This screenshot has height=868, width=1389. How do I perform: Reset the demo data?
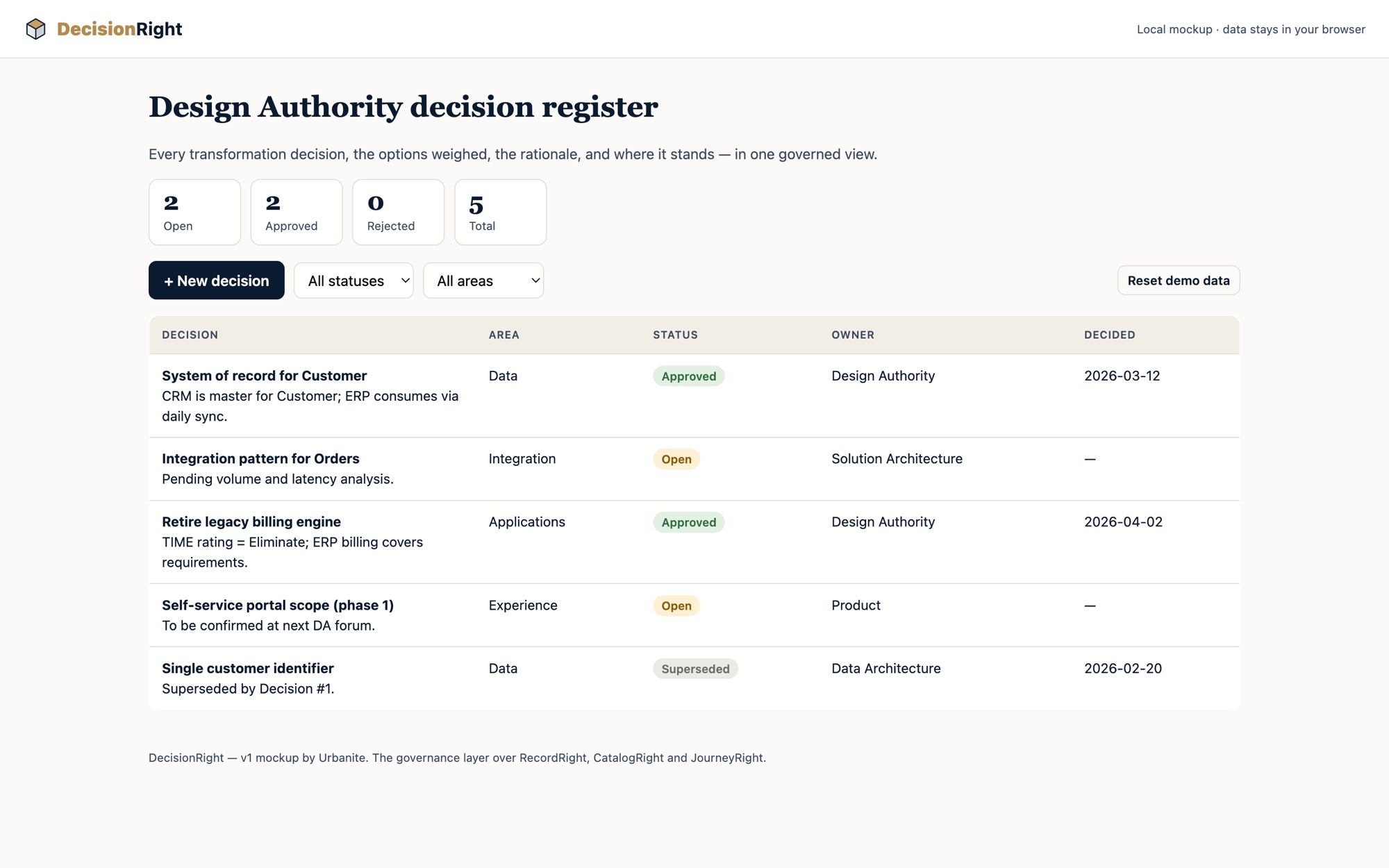point(1179,281)
